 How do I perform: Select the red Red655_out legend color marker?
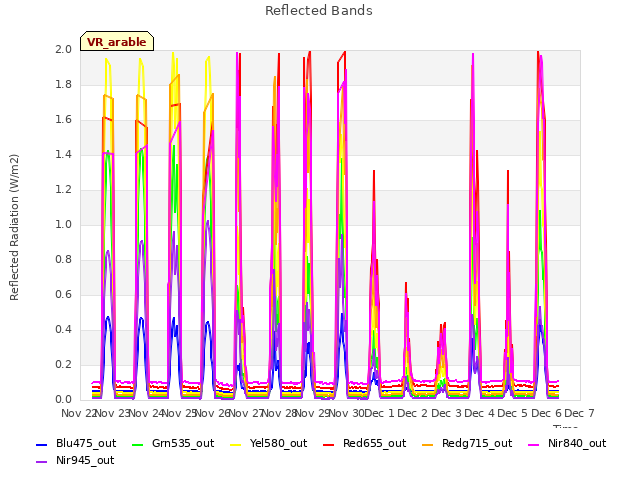pos(329,444)
